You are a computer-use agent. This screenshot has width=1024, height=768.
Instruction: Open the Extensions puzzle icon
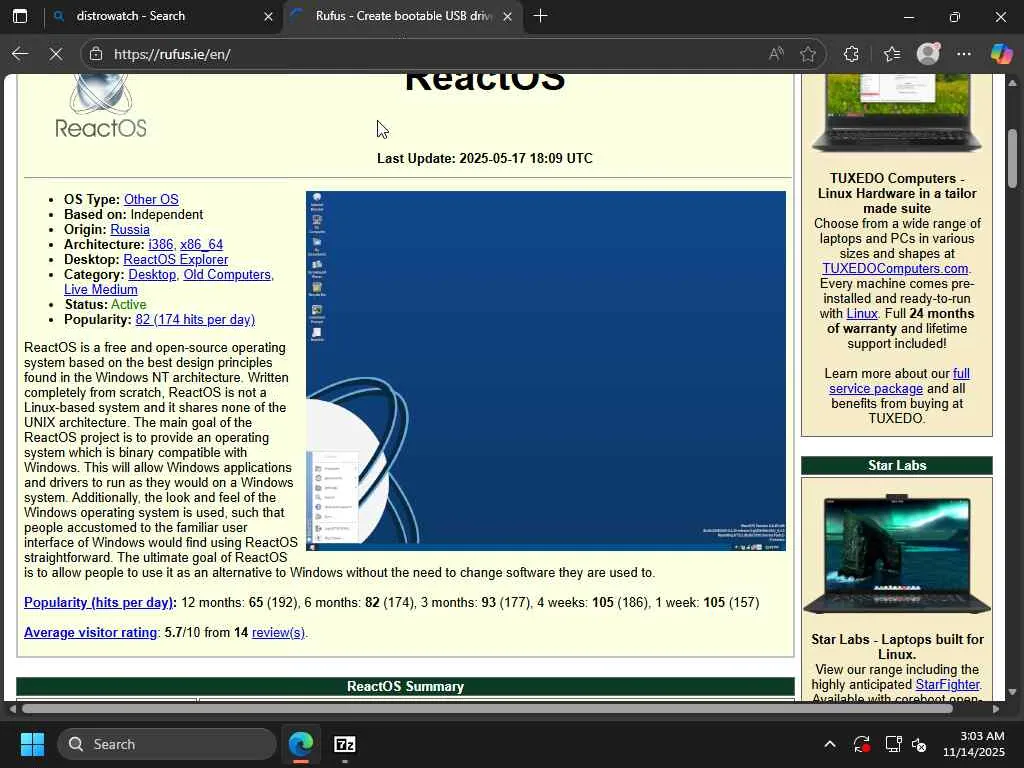(851, 54)
